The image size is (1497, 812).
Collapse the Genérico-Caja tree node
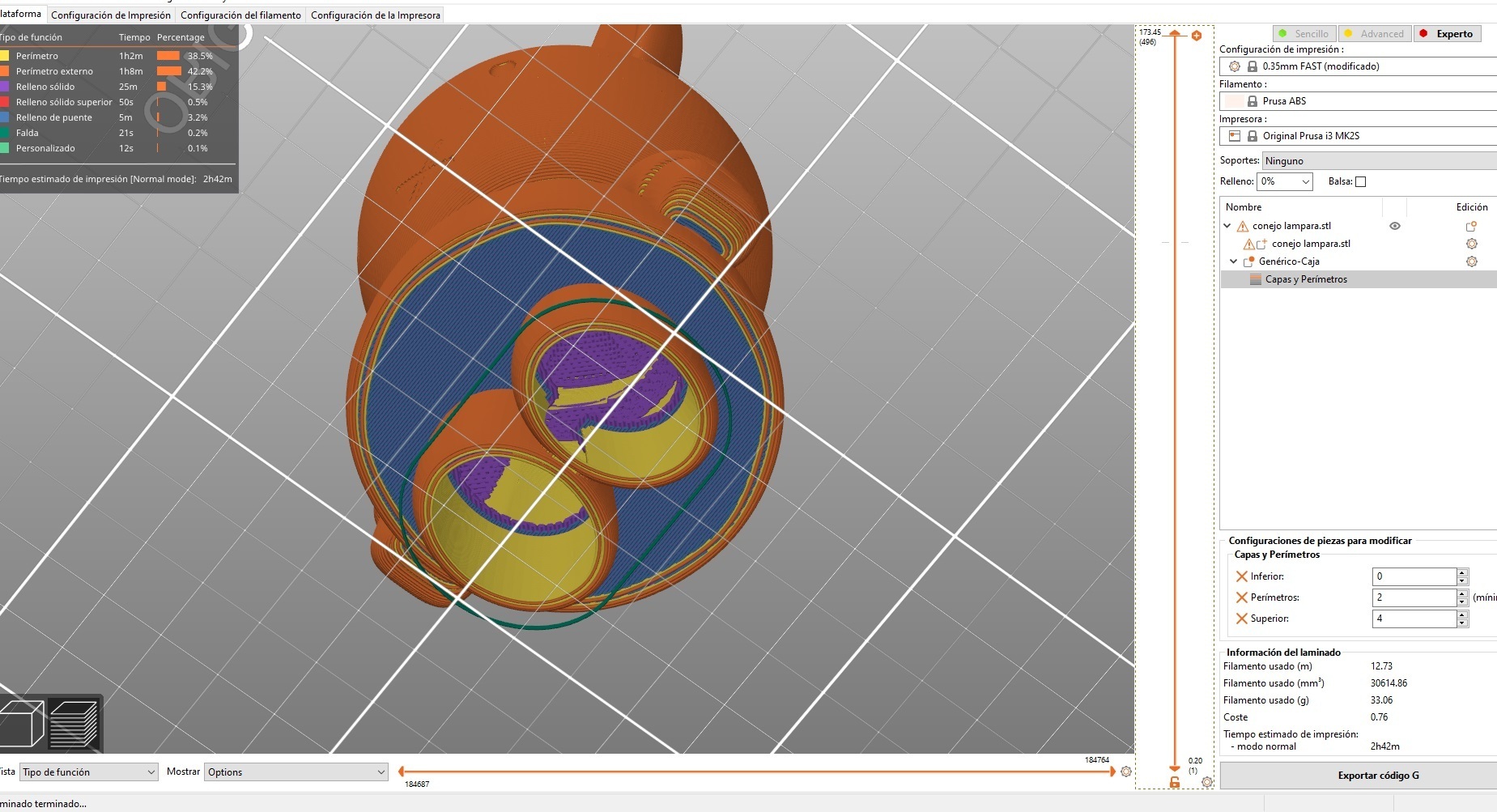click(x=1233, y=261)
